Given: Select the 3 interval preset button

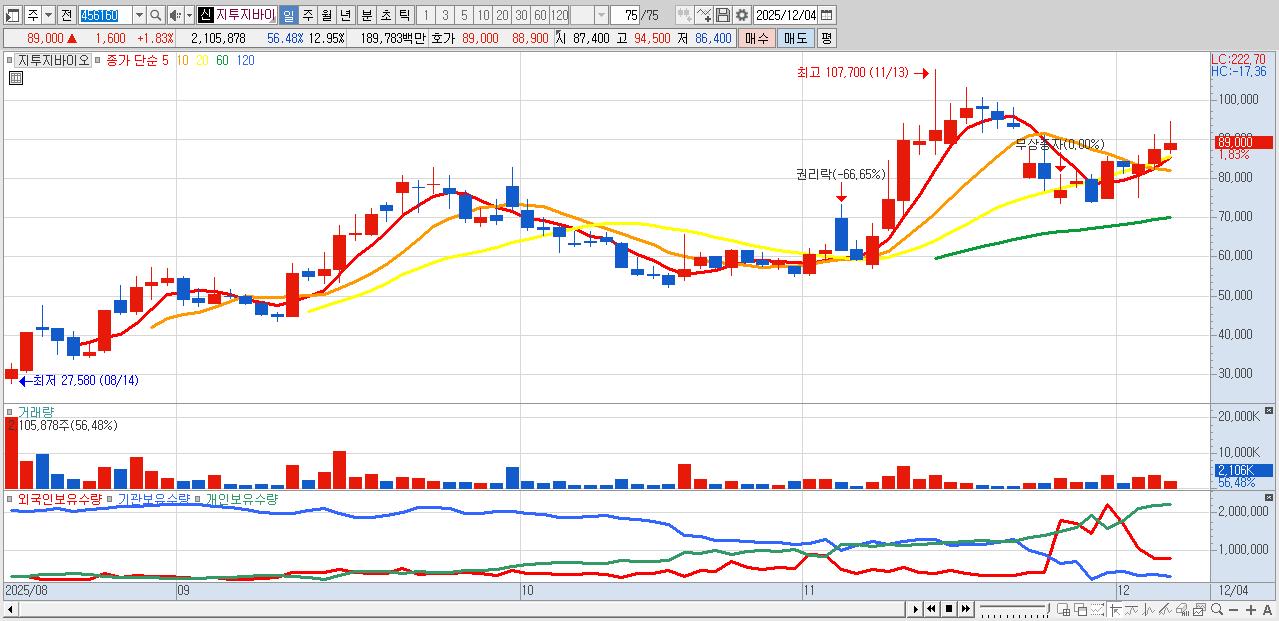Looking at the screenshot, I should tap(444, 15).
